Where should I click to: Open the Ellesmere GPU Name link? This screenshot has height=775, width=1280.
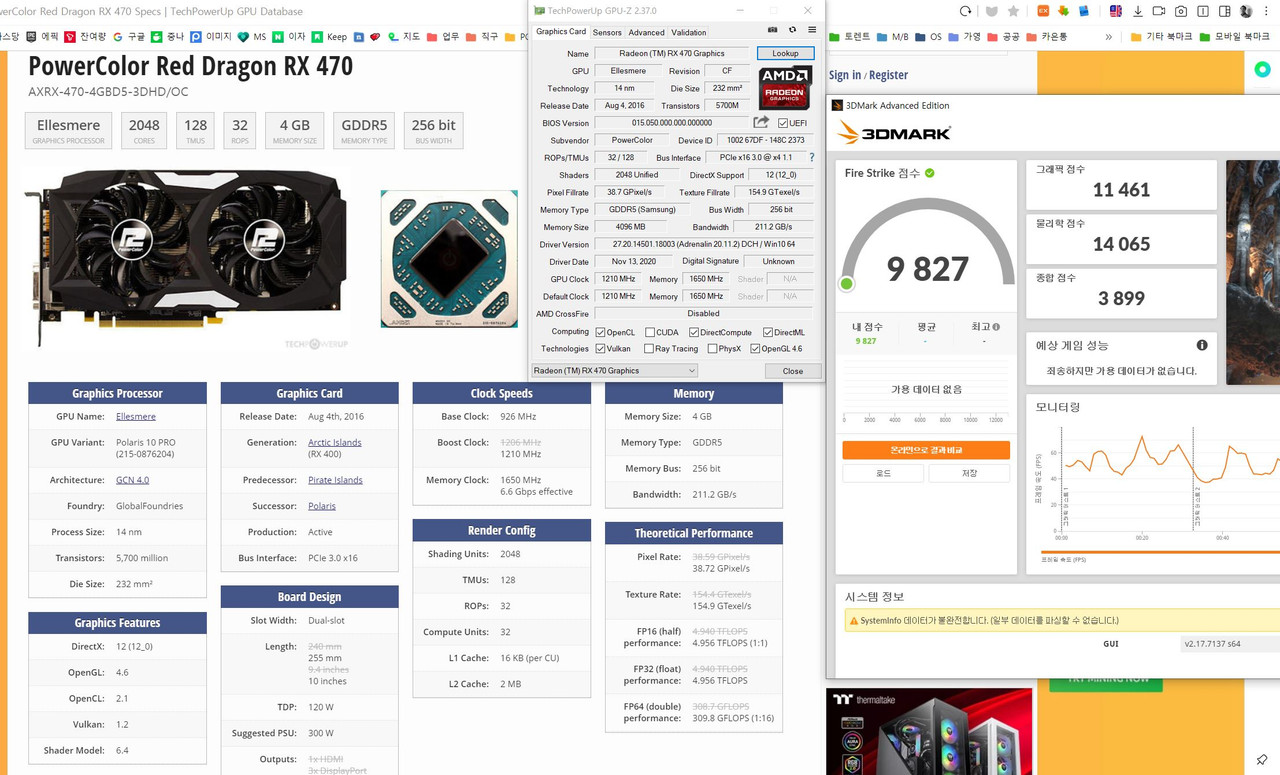pyautogui.click(x=136, y=416)
